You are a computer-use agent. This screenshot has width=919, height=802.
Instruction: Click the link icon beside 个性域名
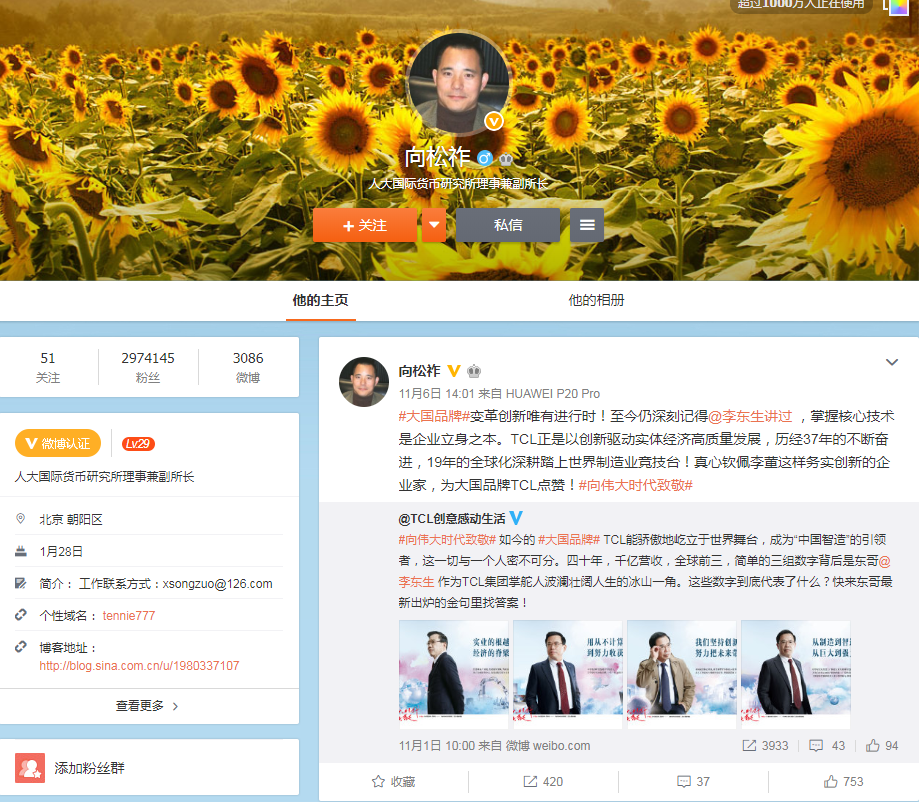pos(21,615)
